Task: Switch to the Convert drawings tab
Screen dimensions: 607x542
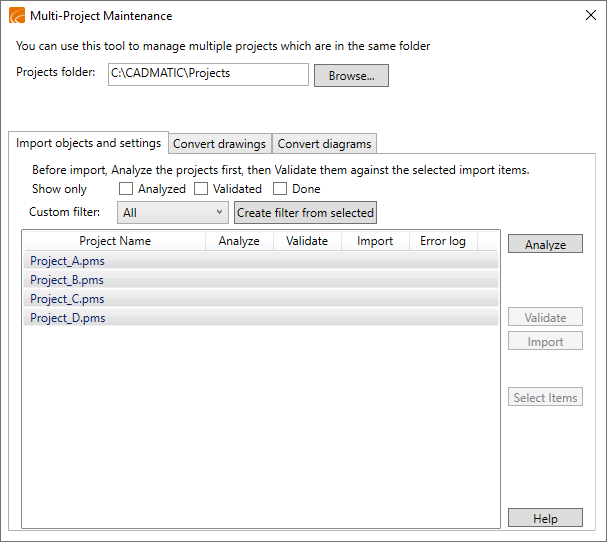Action: tap(219, 144)
